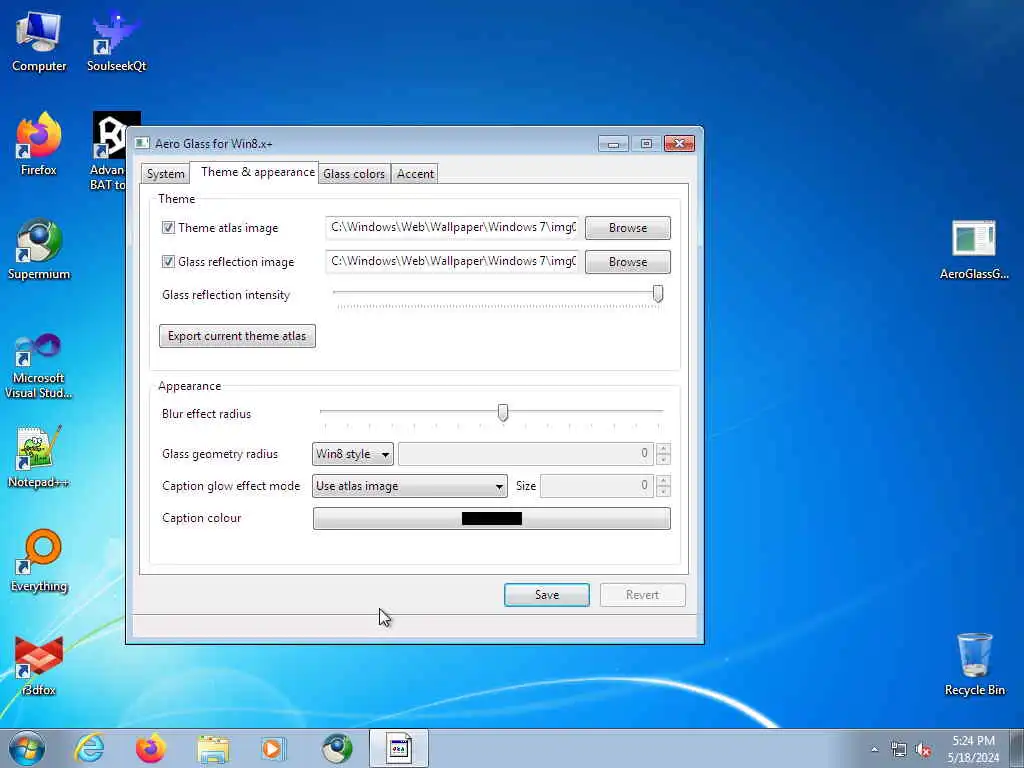
Task: Uncheck the Glass reflection image checkbox
Action: coord(168,261)
